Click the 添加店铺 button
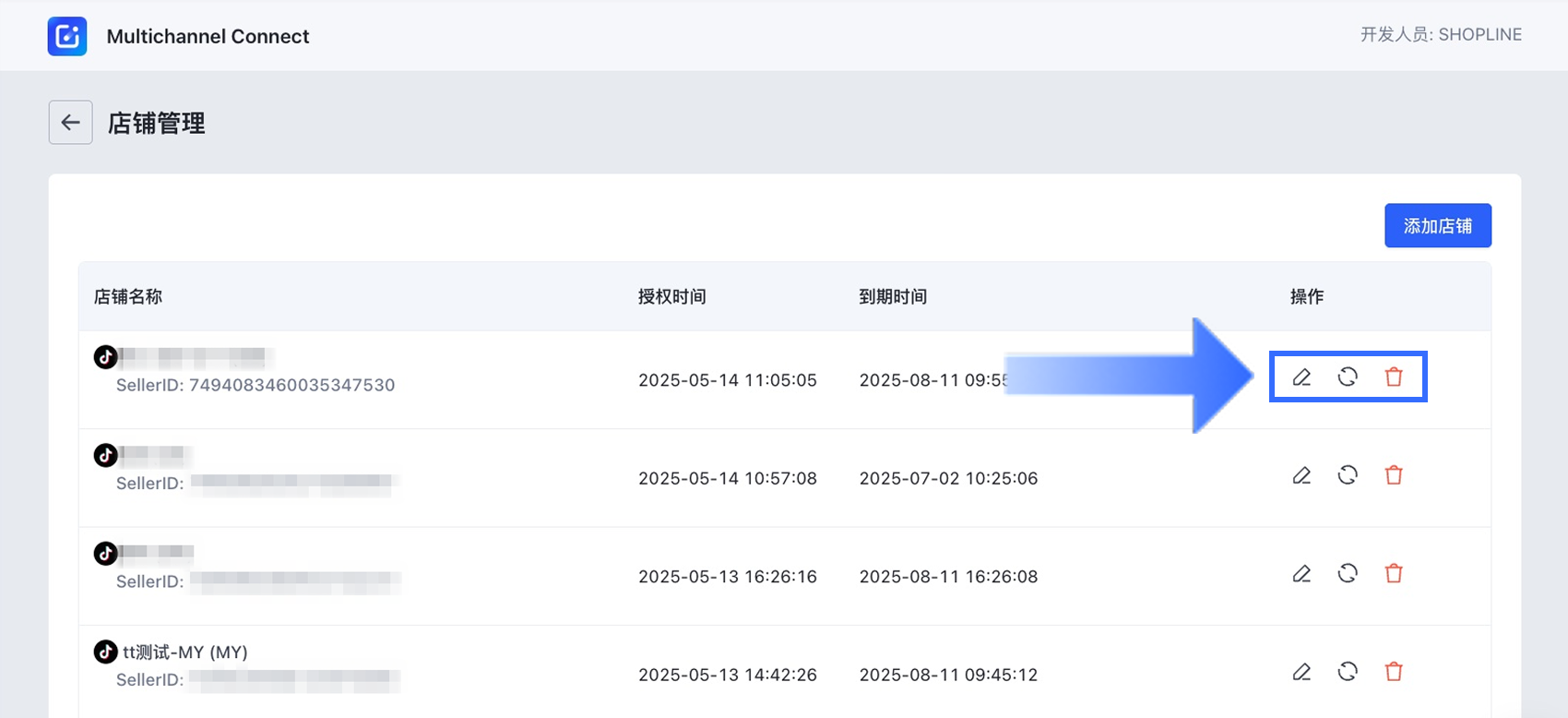Image resolution: width=1568 pixels, height=718 pixels. pos(1437,225)
